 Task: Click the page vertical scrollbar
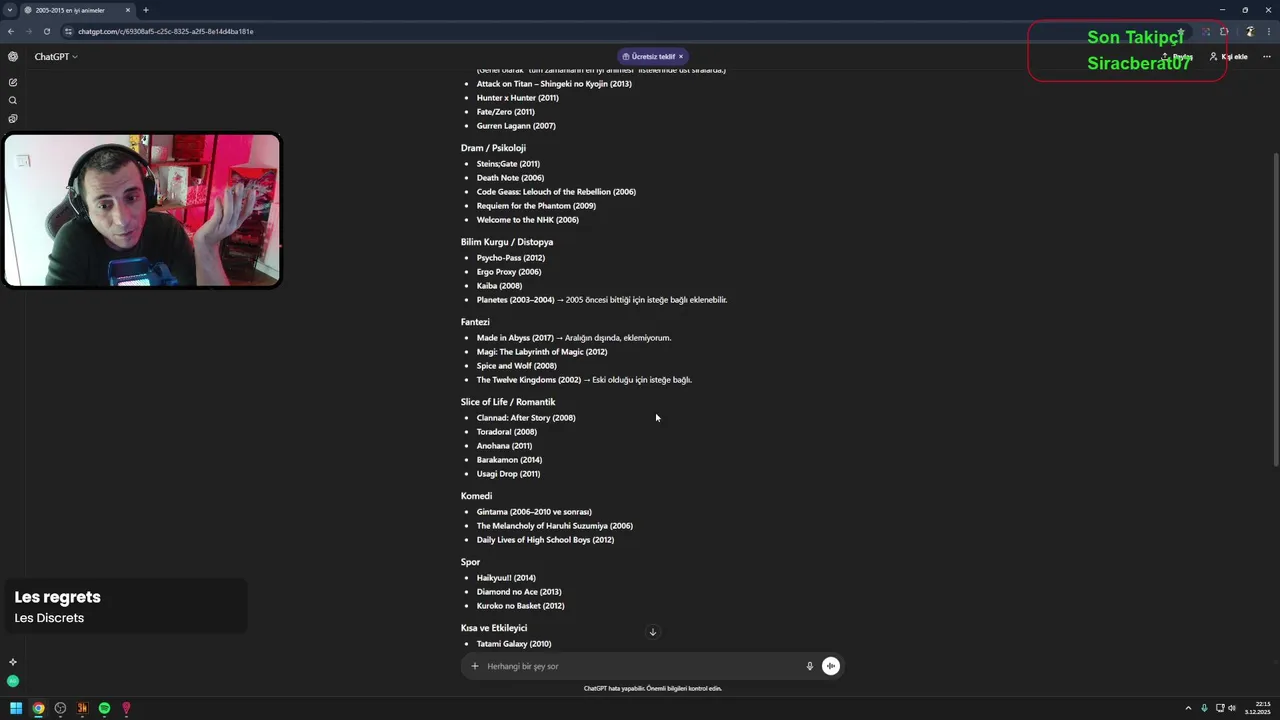1275,310
